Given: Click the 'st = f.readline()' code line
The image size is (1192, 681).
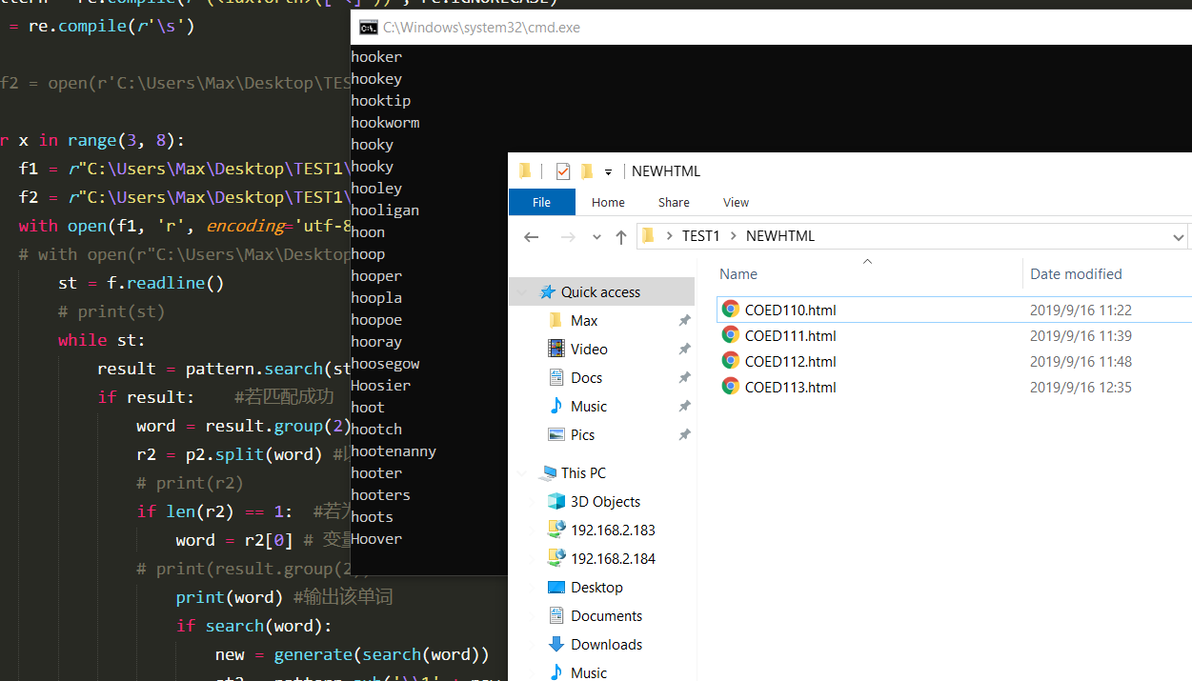Looking at the screenshot, I should coord(141,283).
